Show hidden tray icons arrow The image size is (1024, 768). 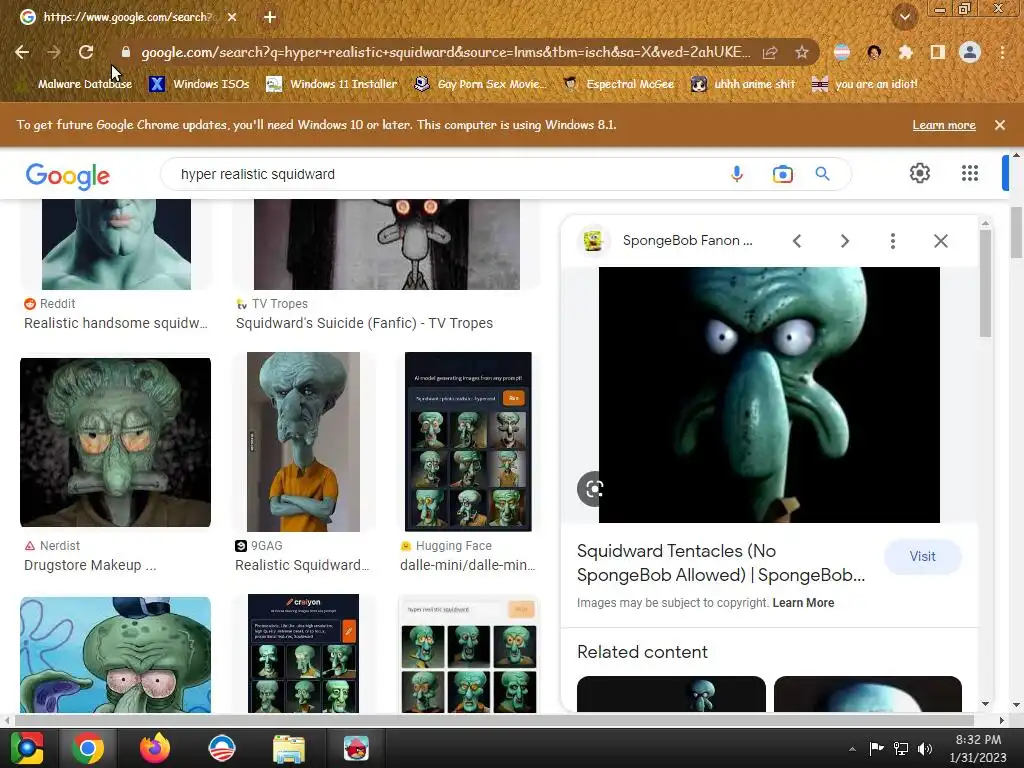852,749
